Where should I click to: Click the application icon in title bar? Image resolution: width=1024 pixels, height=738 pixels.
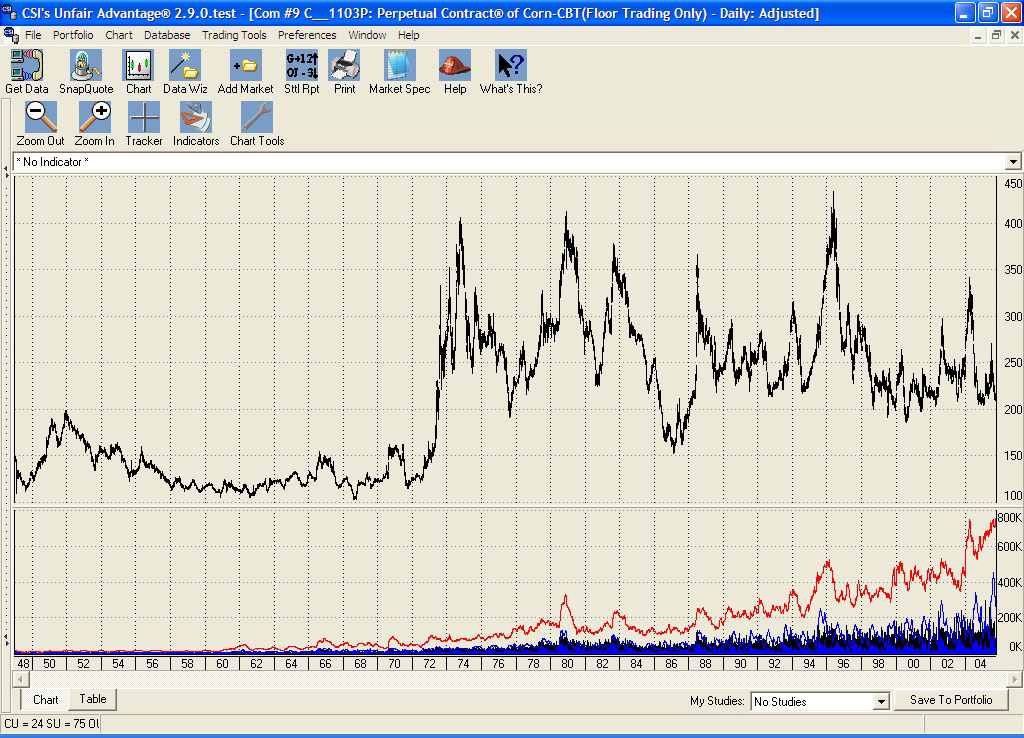9,12
